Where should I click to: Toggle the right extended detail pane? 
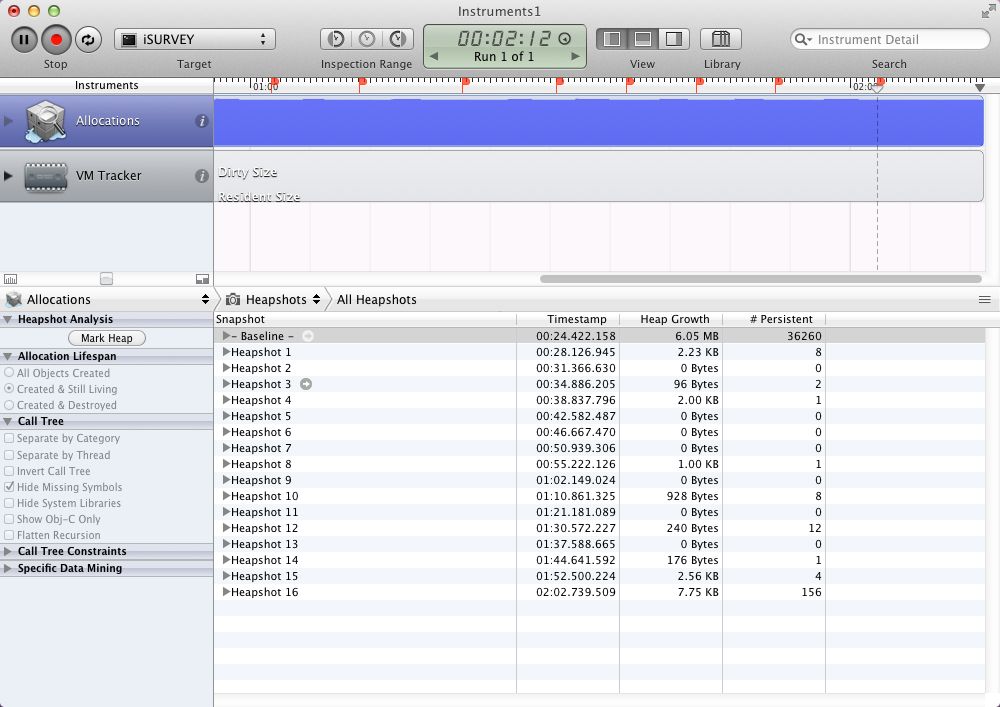click(x=674, y=40)
